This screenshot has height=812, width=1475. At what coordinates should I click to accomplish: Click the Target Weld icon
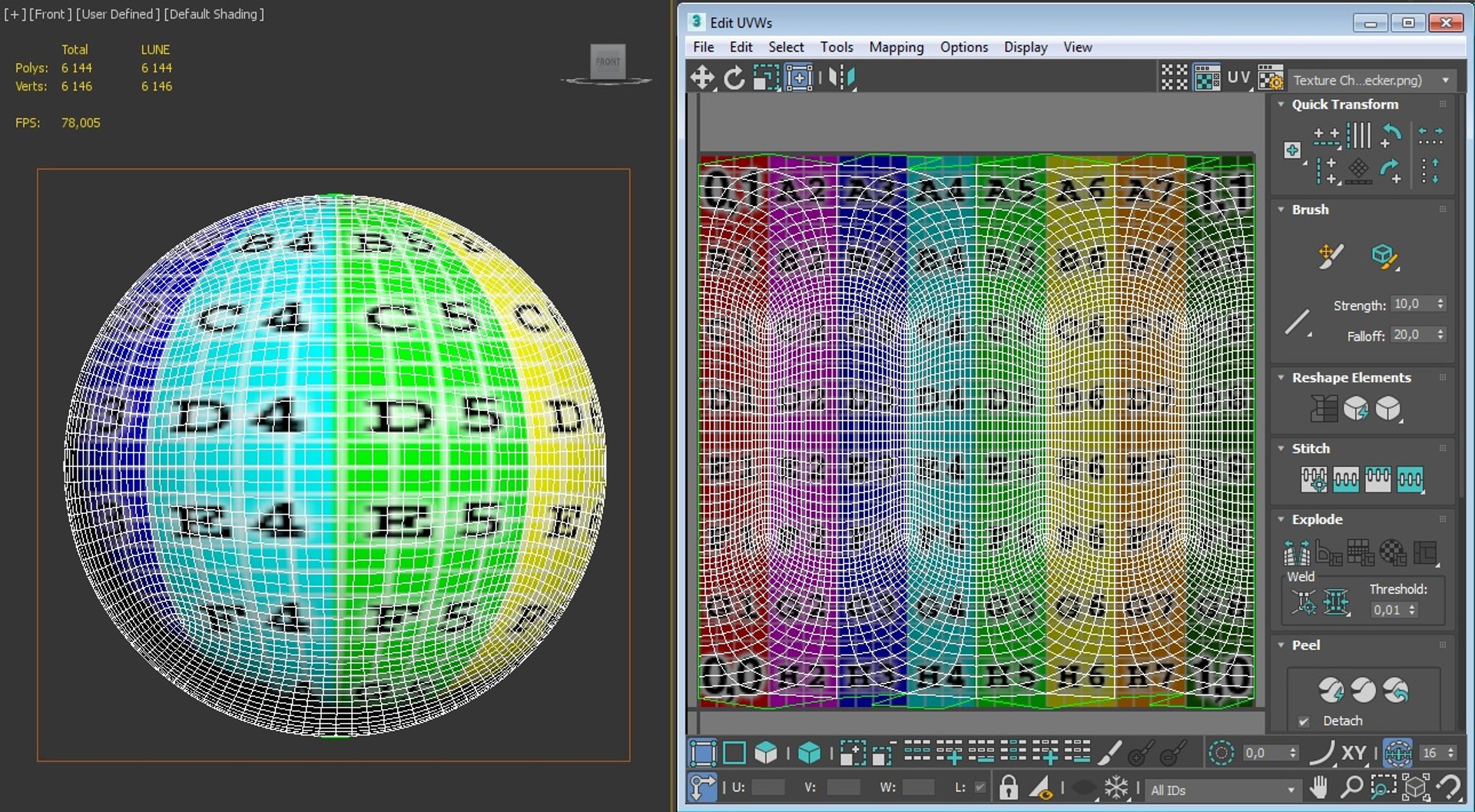click(1304, 602)
